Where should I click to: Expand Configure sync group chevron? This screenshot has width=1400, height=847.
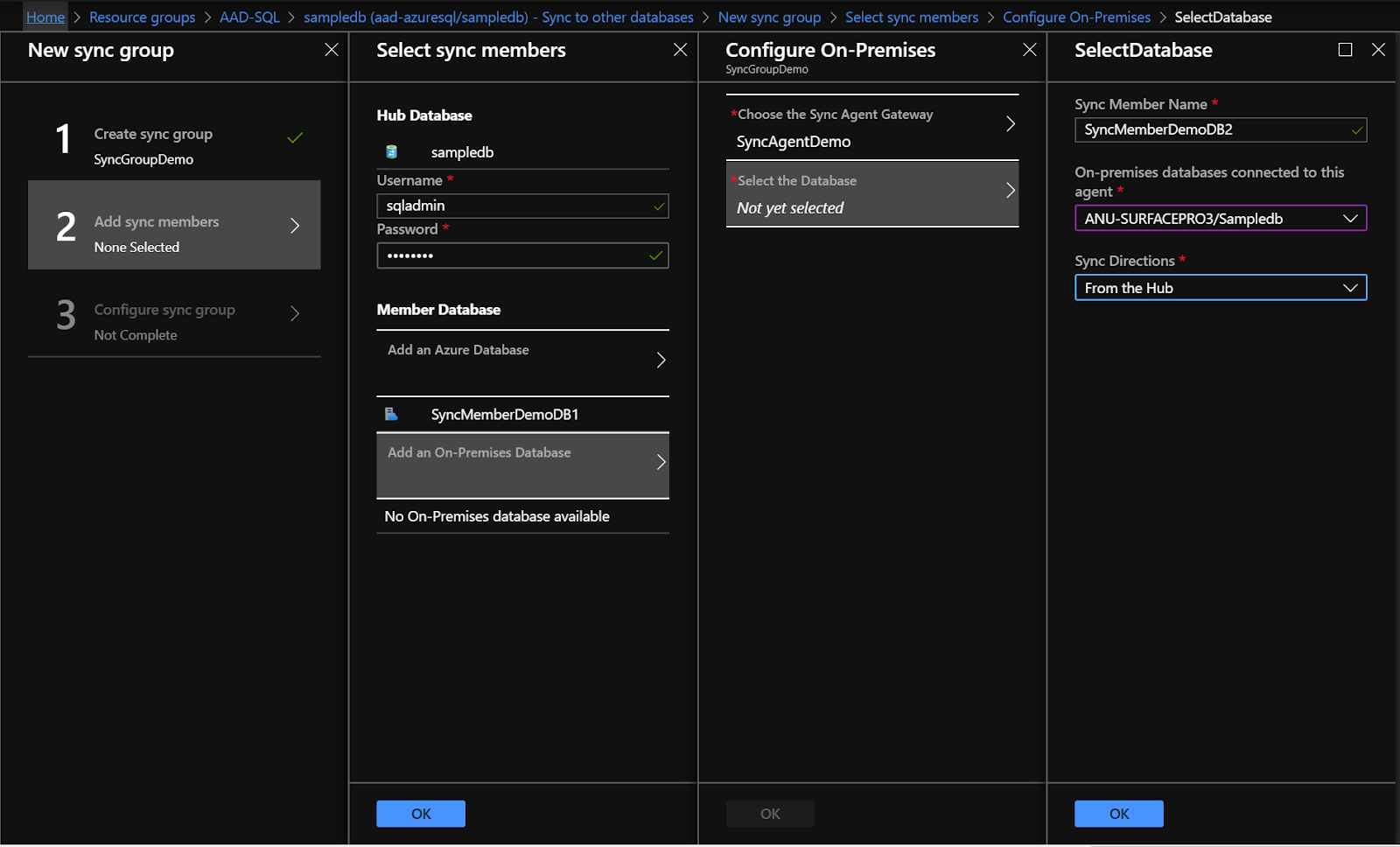pyautogui.click(x=295, y=313)
